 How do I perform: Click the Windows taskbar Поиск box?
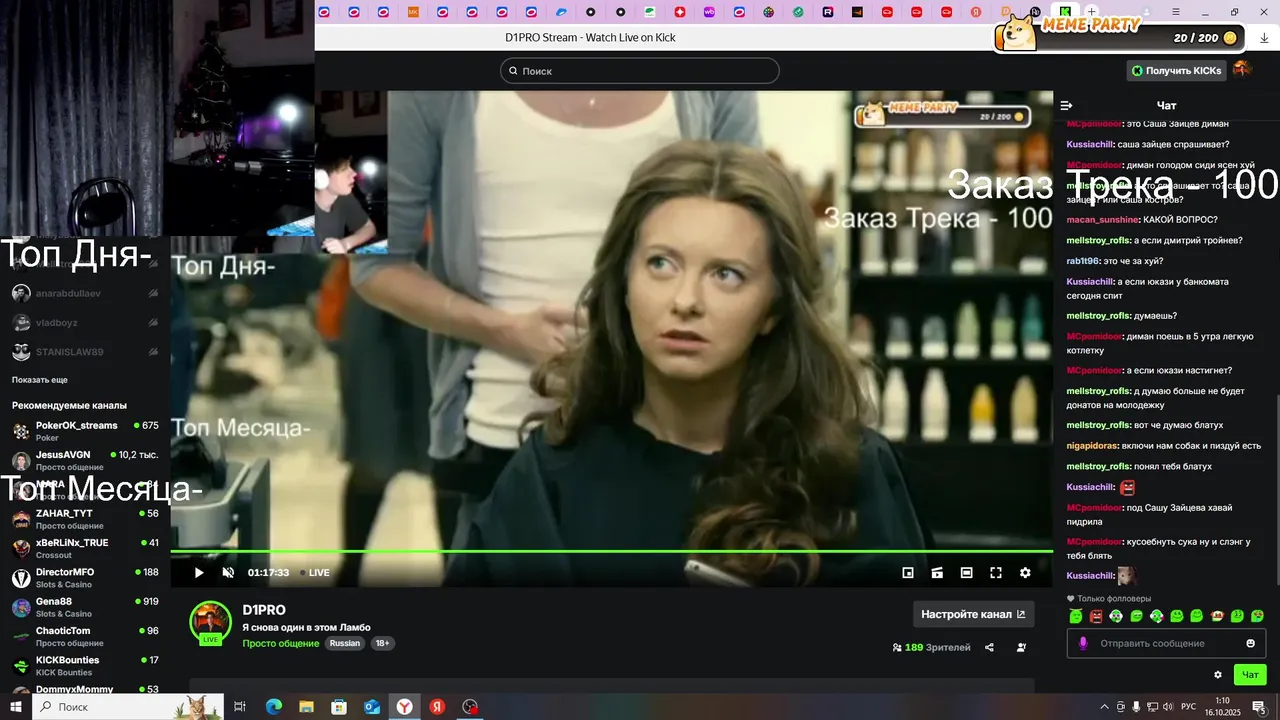pyautogui.click(x=128, y=707)
